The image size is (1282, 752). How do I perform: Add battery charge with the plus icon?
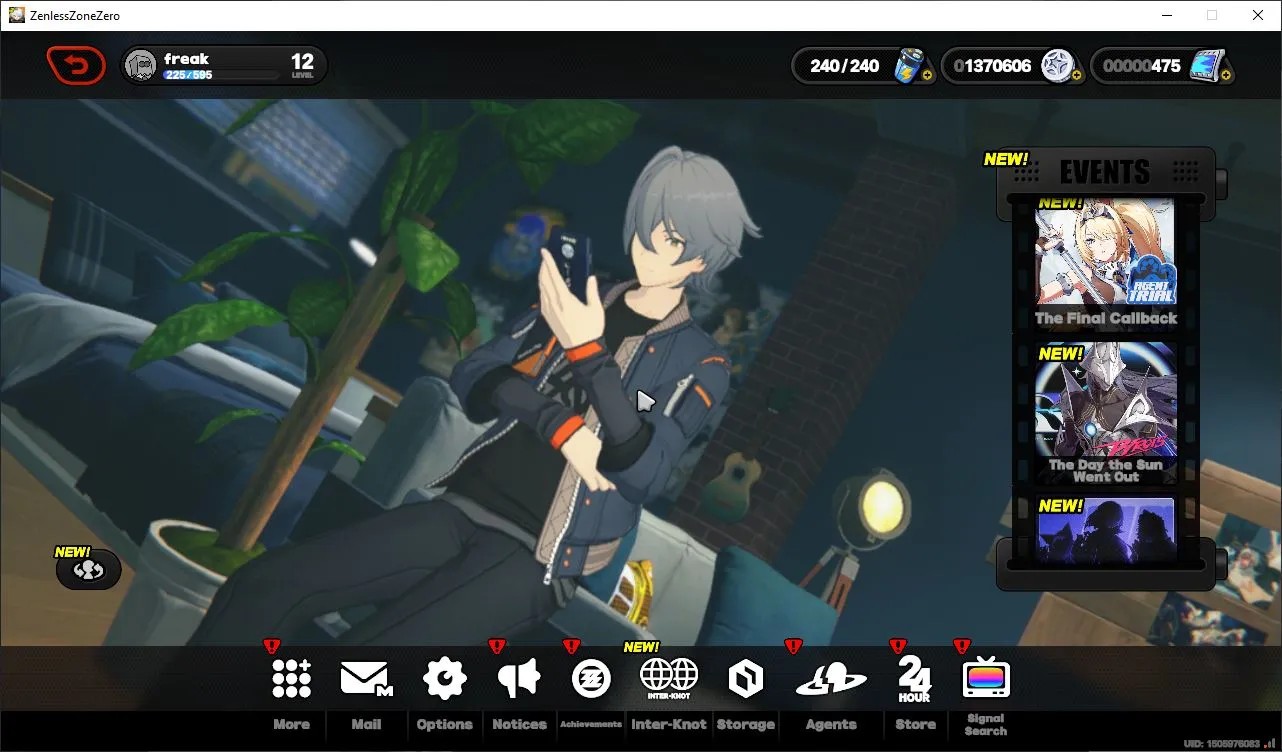pos(928,75)
